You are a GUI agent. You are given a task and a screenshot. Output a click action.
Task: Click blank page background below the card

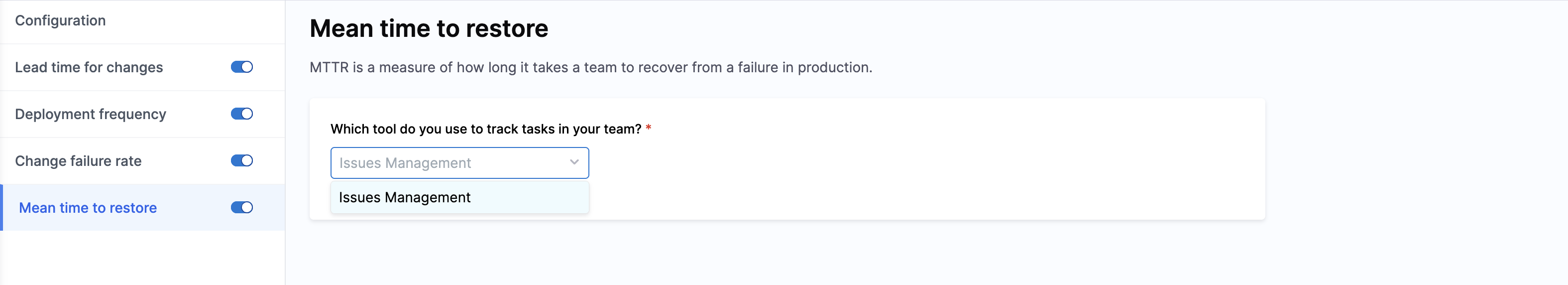click(x=791, y=256)
